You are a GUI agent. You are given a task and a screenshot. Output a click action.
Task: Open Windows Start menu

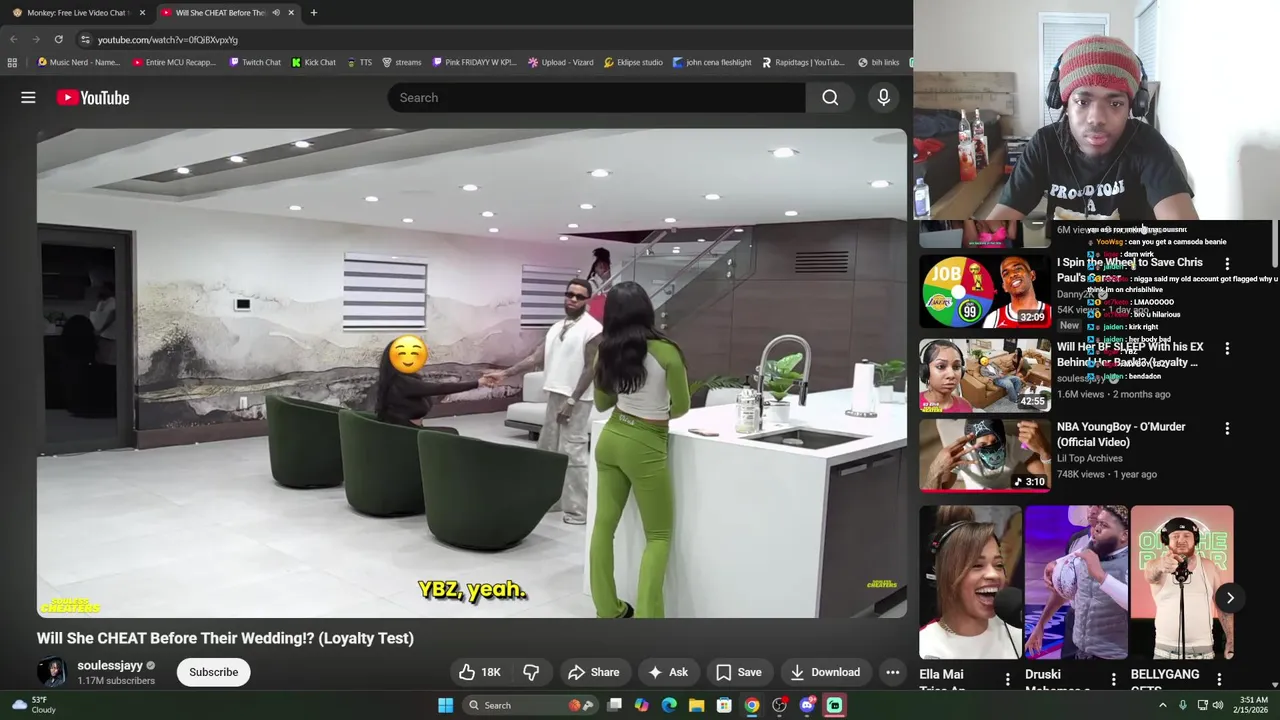pos(445,705)
